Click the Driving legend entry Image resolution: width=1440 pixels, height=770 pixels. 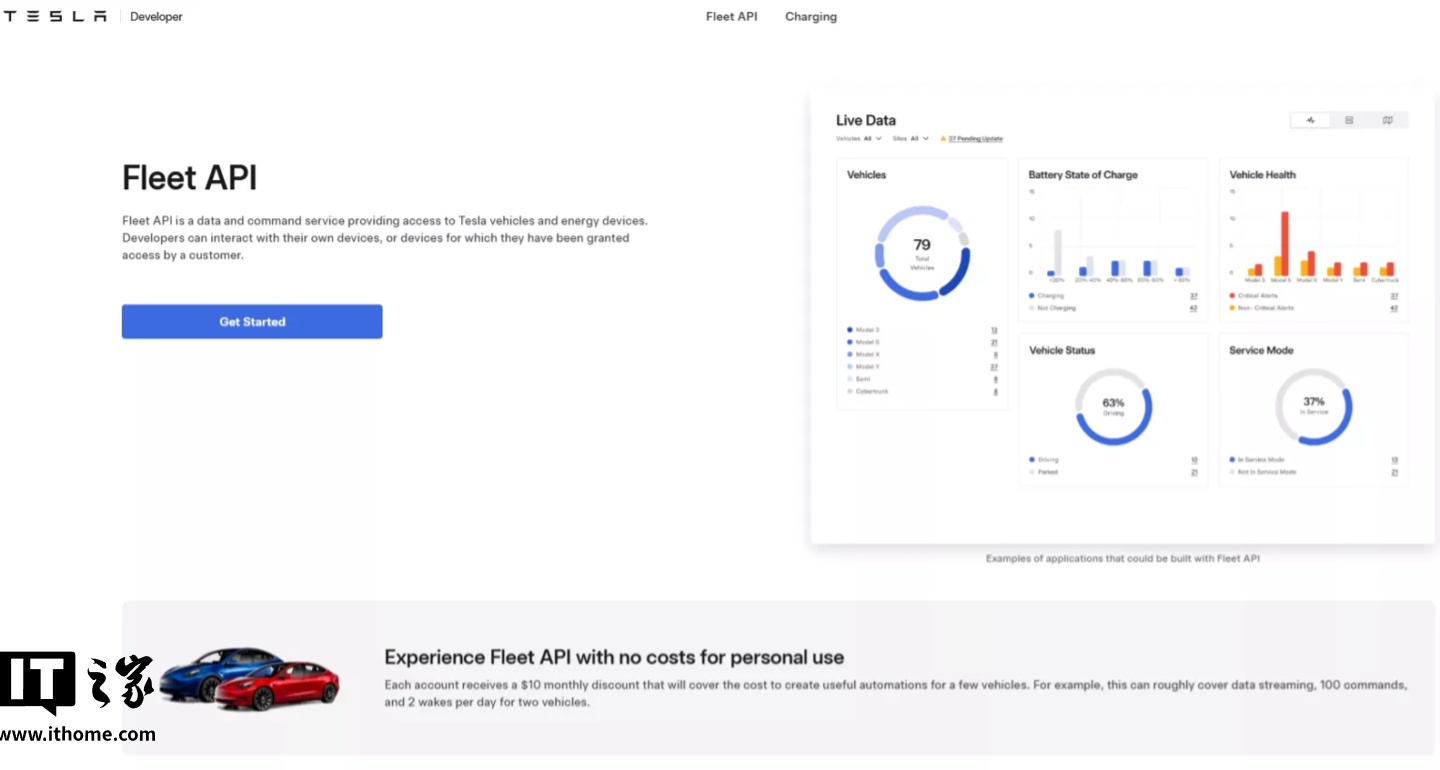click(x=1043, y=460)
